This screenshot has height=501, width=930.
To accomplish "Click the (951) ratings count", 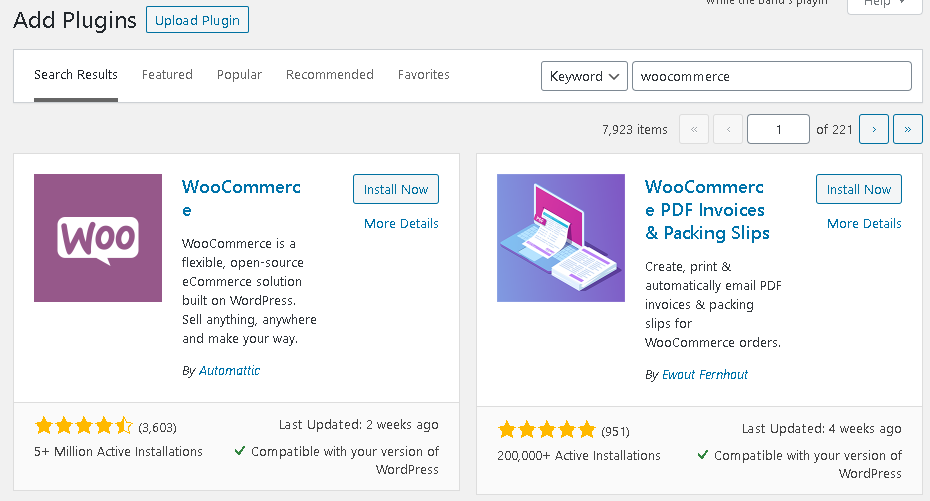I will (x=615, y=431).
